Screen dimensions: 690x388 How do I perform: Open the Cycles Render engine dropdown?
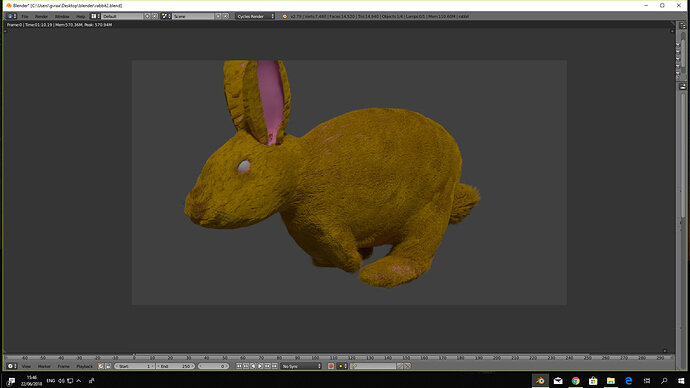coord(255,16)
